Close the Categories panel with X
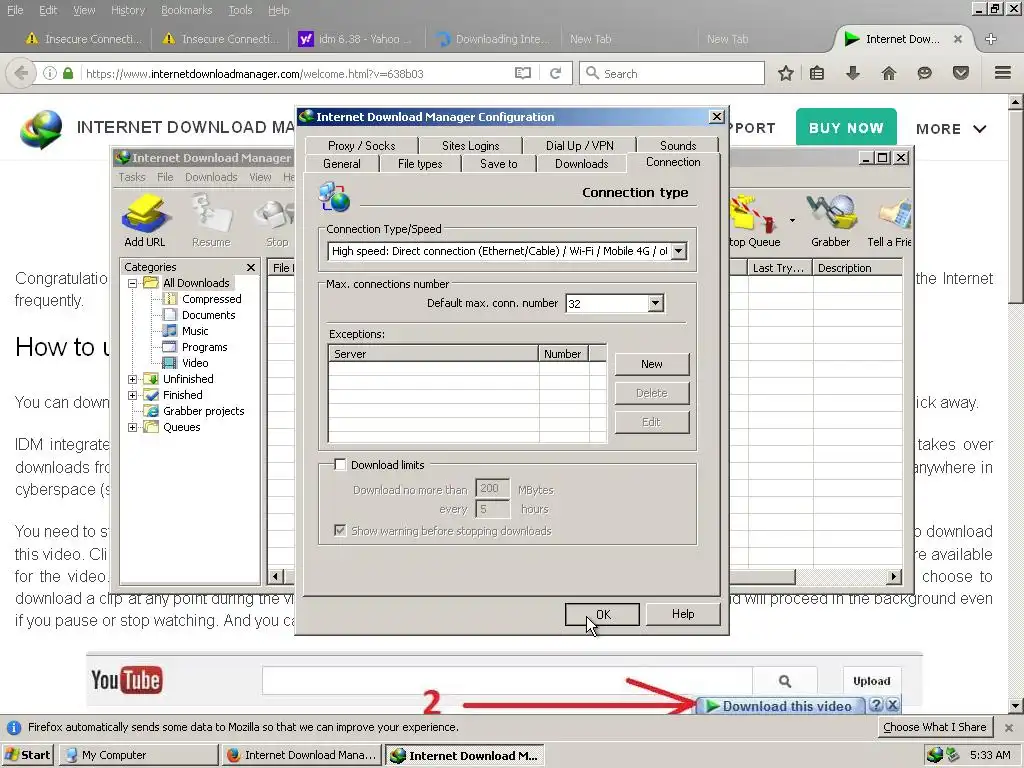 point(251,267)
